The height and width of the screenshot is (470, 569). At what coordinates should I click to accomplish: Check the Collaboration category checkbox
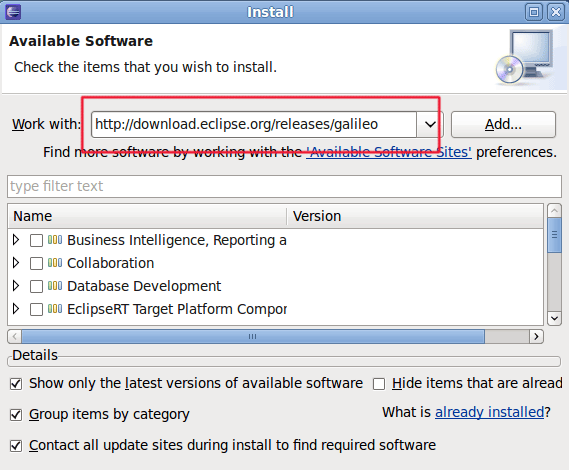(36, 263)
